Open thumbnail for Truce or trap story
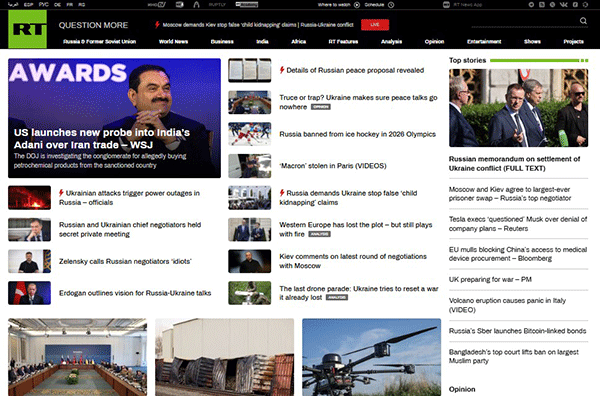This screenshot has height=396, width=600. pos(249,102)
